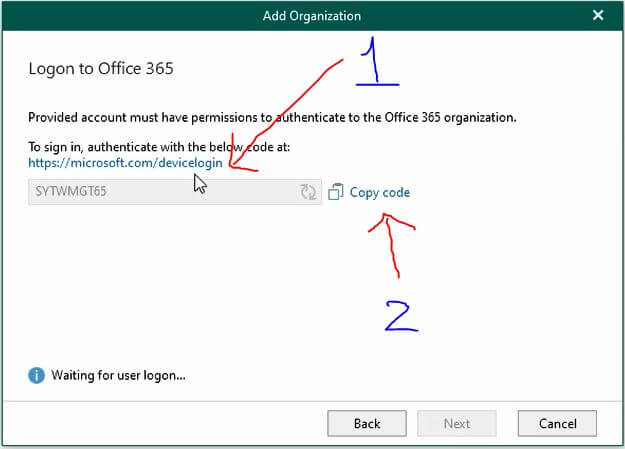
Task: Open the microsoft.com/devicelogin link
Action: (125, 163)
